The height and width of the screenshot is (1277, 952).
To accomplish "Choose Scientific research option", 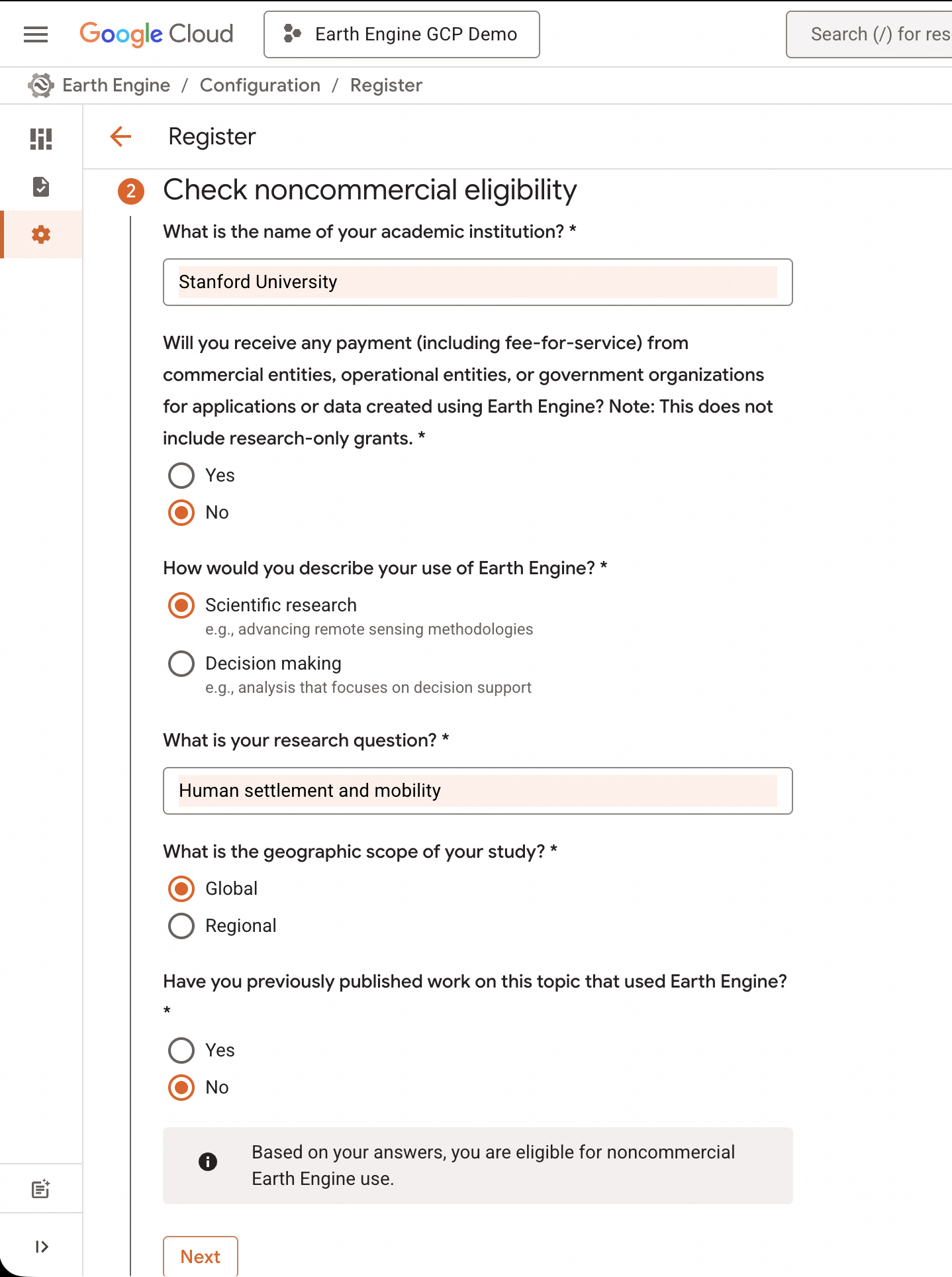I will point(180,605).
